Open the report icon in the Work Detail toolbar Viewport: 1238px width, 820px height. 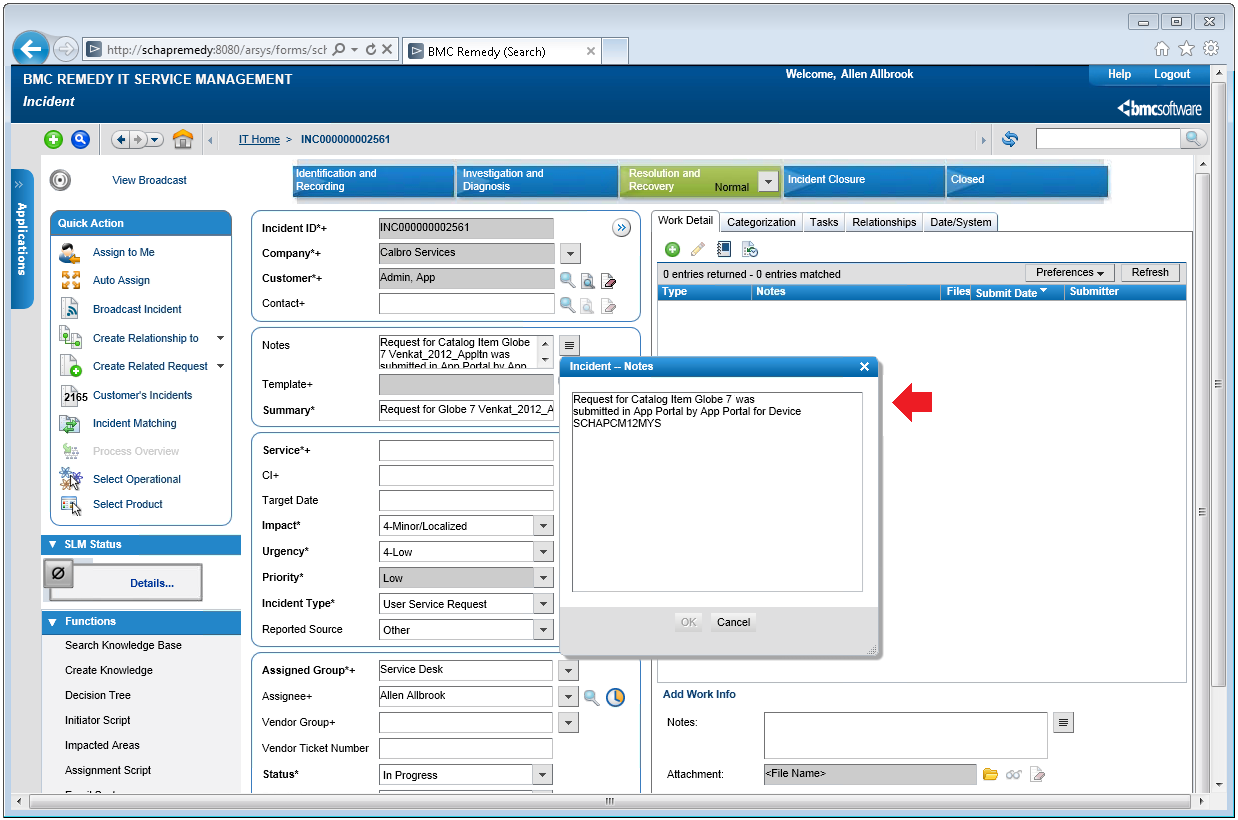723,249
